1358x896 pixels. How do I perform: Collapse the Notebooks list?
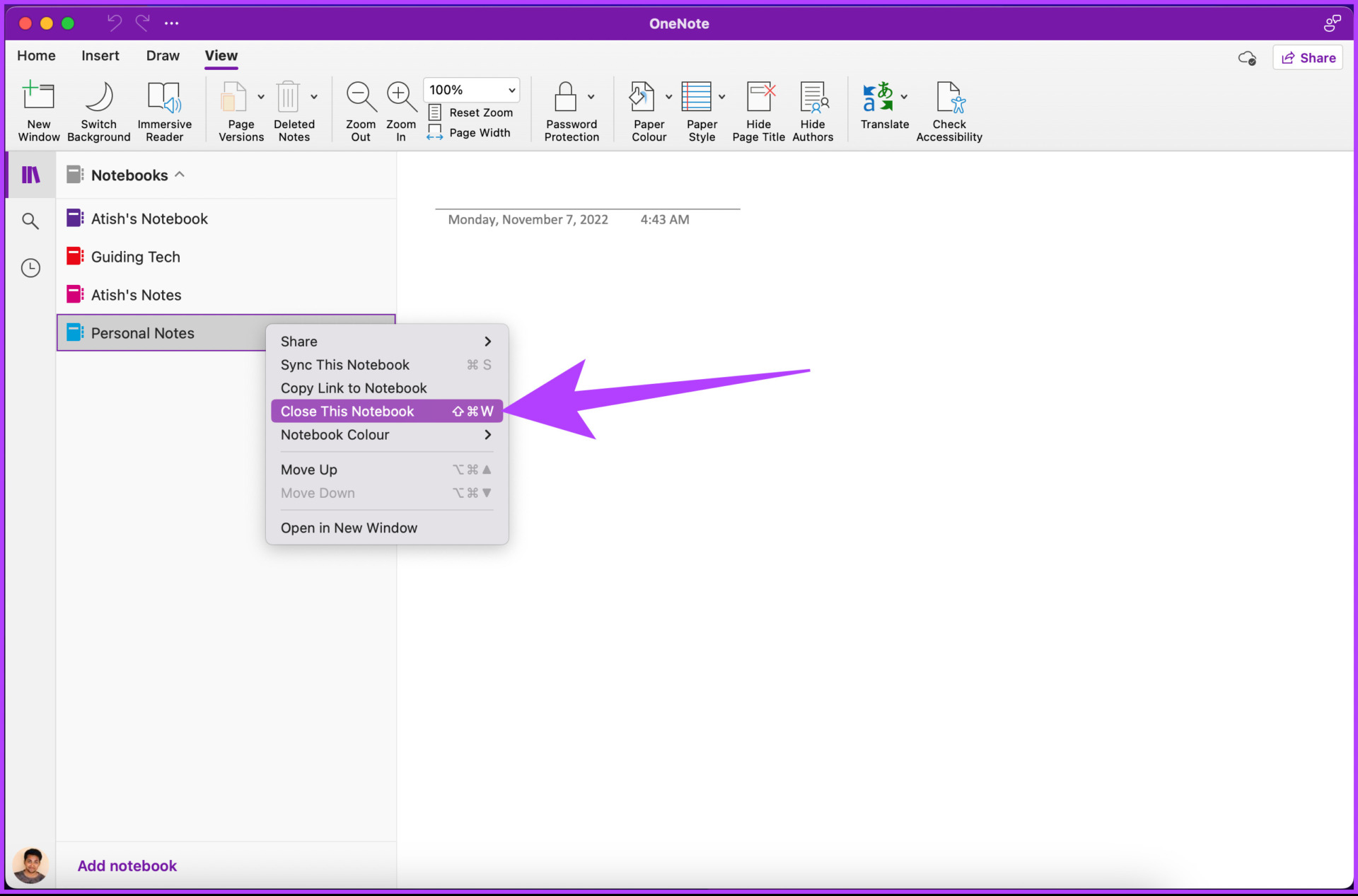click(x=180, y=174)
